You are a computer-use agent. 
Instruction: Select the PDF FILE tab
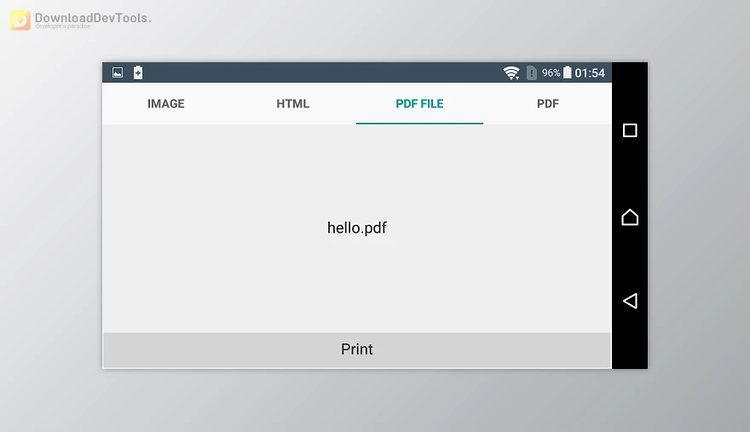coord(419,104)
